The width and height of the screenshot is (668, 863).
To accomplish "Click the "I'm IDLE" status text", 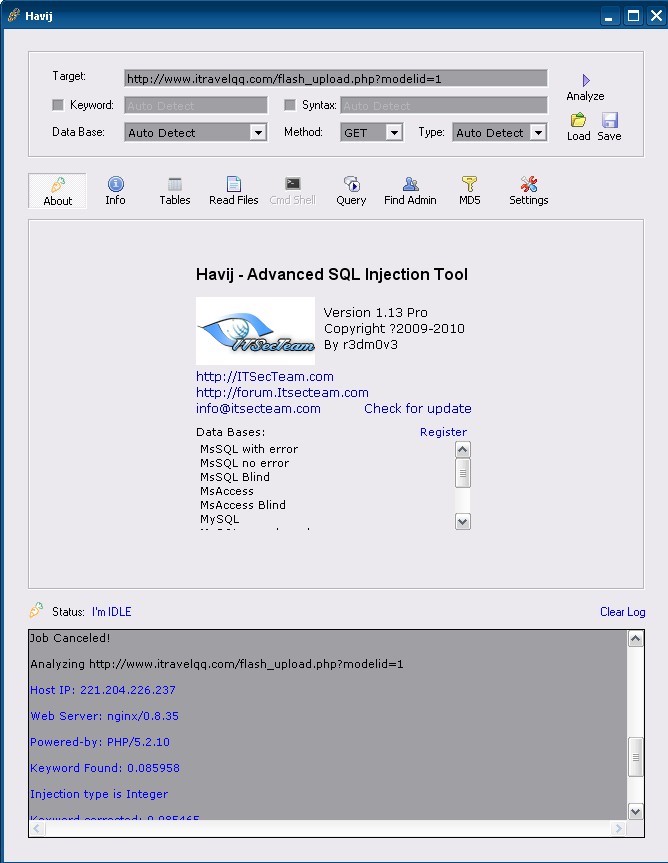I will (112, 611).
